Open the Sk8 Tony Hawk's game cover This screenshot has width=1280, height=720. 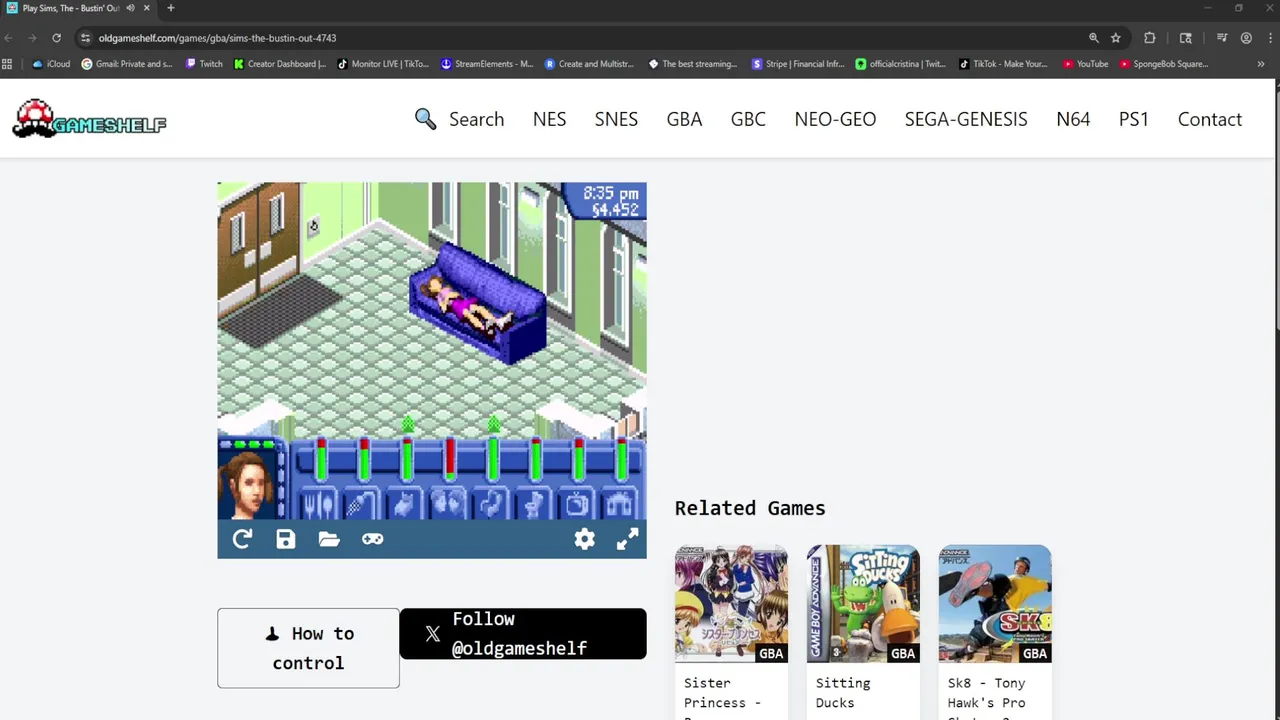[x=995, y=603]
